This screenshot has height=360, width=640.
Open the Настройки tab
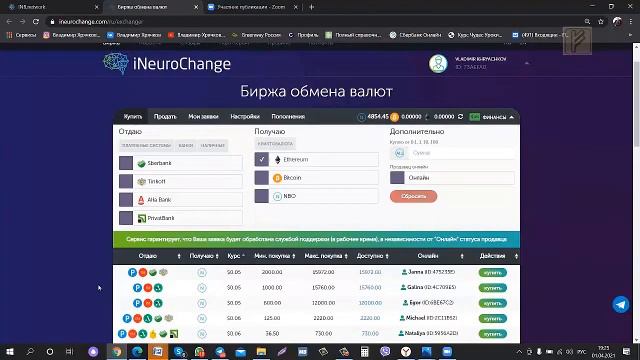pos(245,117)
